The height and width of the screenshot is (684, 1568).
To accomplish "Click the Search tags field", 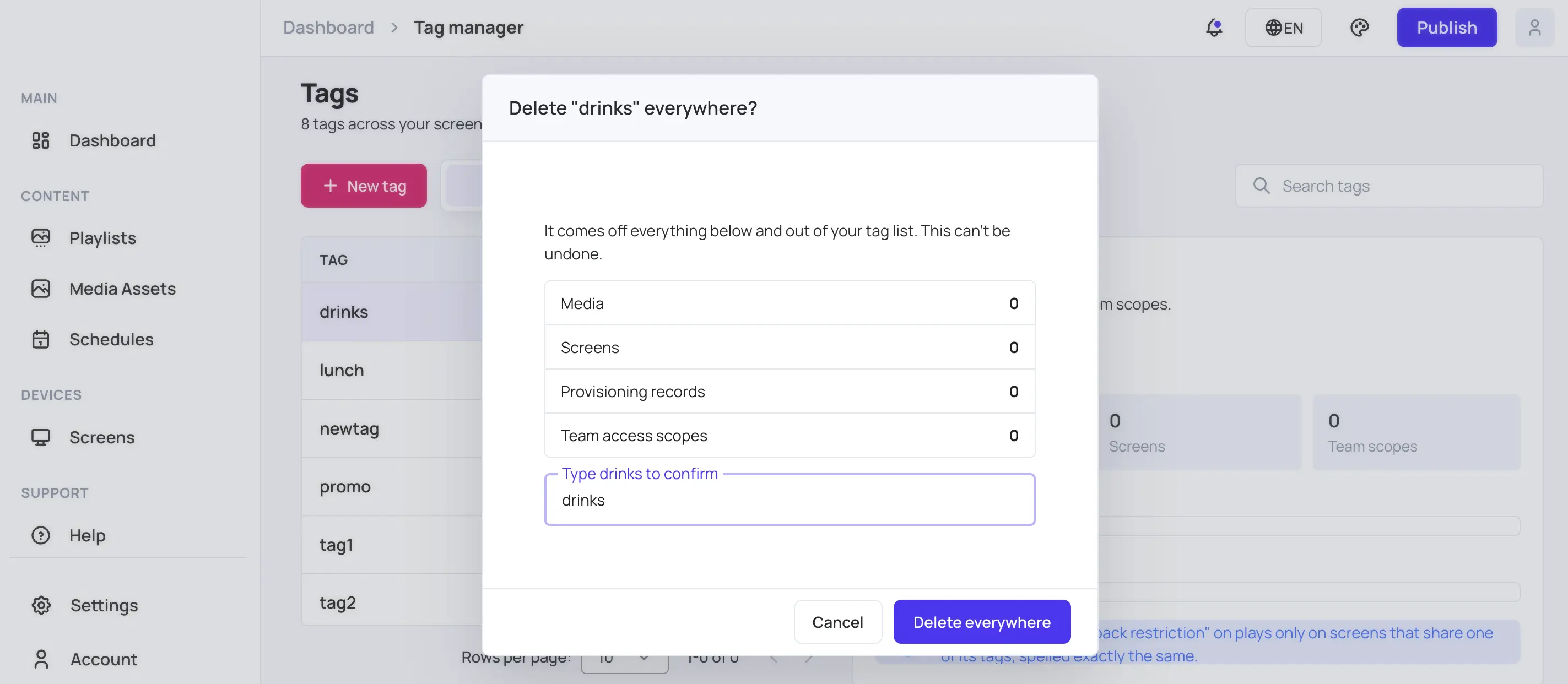I will (1389, 186).
